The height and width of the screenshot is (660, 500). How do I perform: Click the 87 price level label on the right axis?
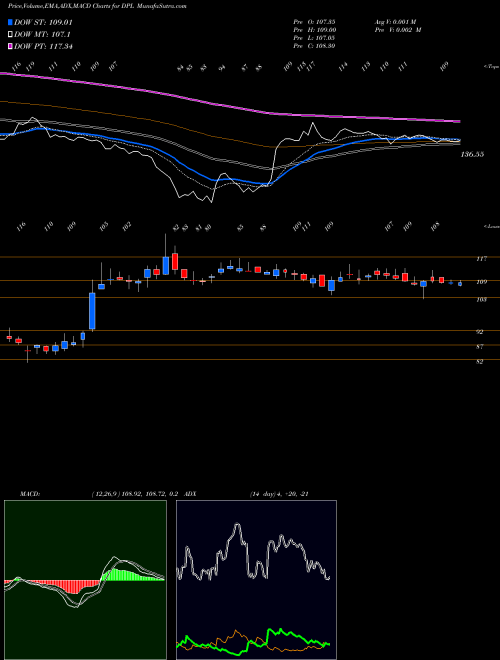(479, 346)
